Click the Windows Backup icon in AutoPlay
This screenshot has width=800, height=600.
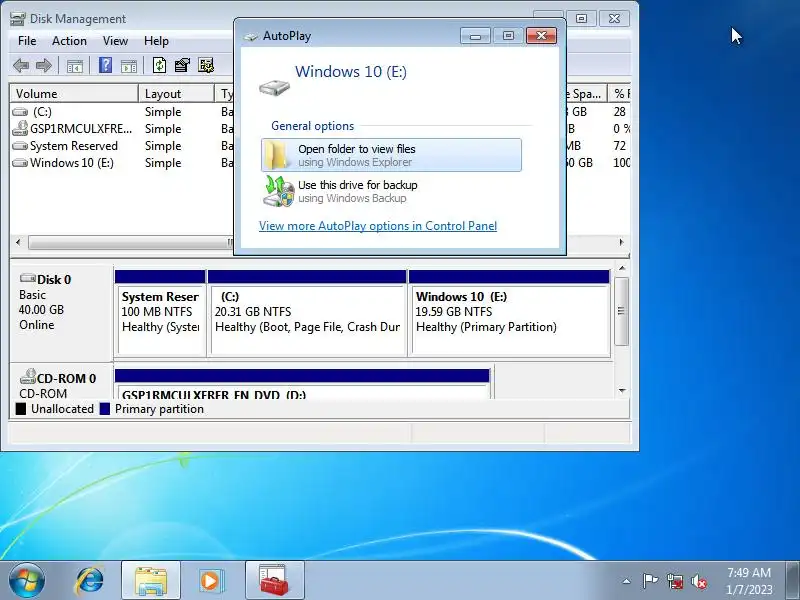(x=279, y=191)
